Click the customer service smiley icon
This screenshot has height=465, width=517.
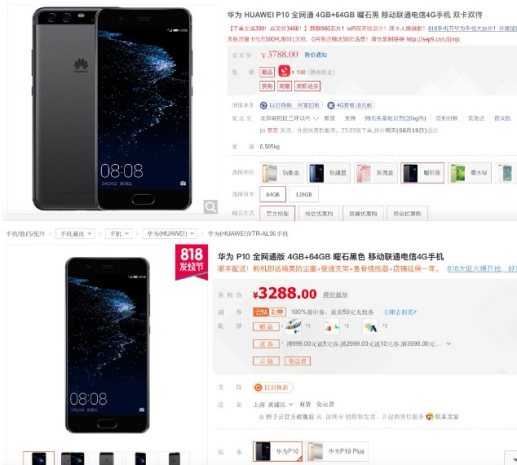429,416
